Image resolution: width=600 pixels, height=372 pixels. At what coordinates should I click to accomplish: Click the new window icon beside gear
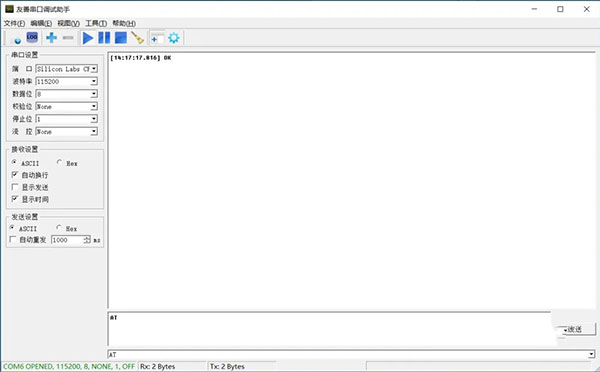click(157, 38)
